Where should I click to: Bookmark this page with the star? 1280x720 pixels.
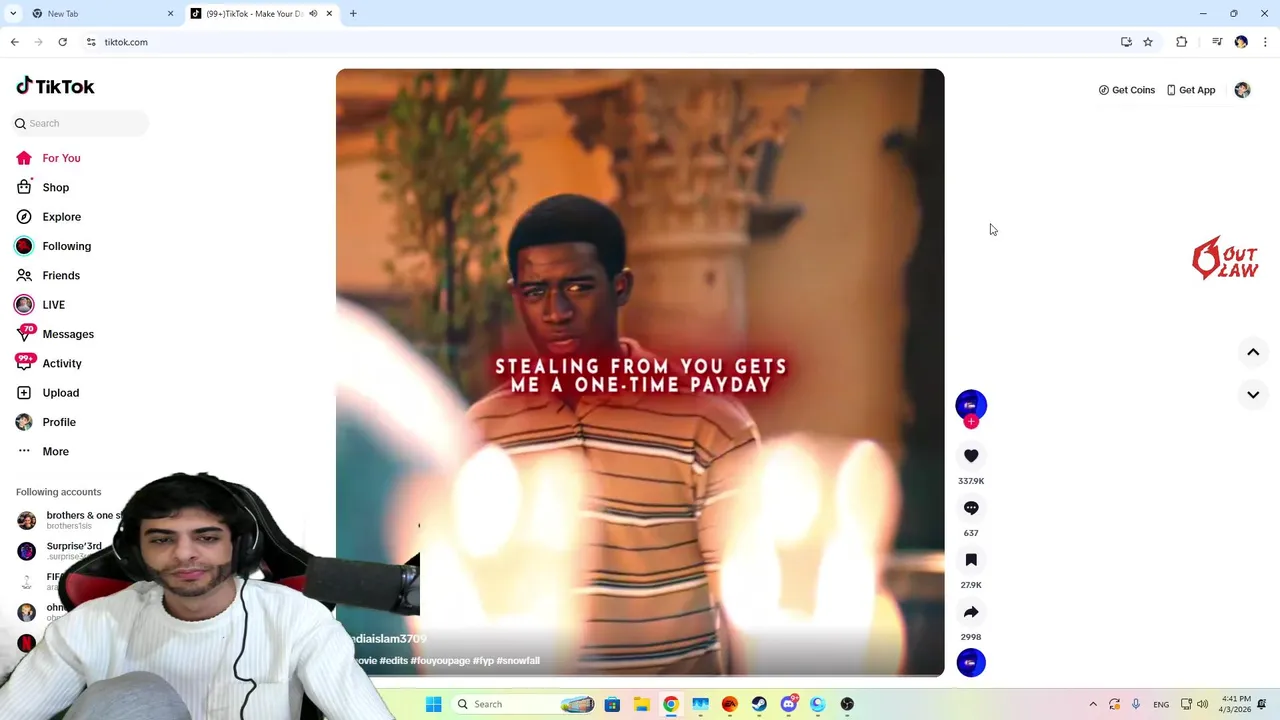1148,42
